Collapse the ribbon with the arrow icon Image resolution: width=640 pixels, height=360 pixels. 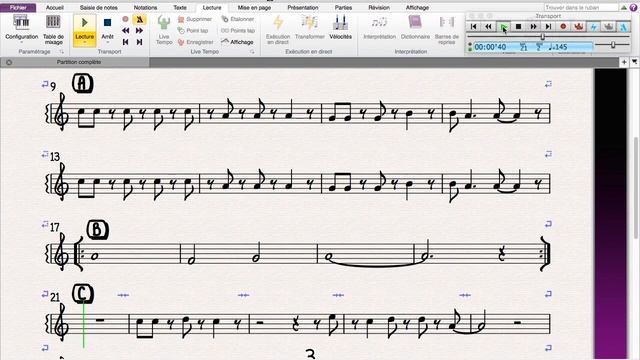click(x=624, y=7)
